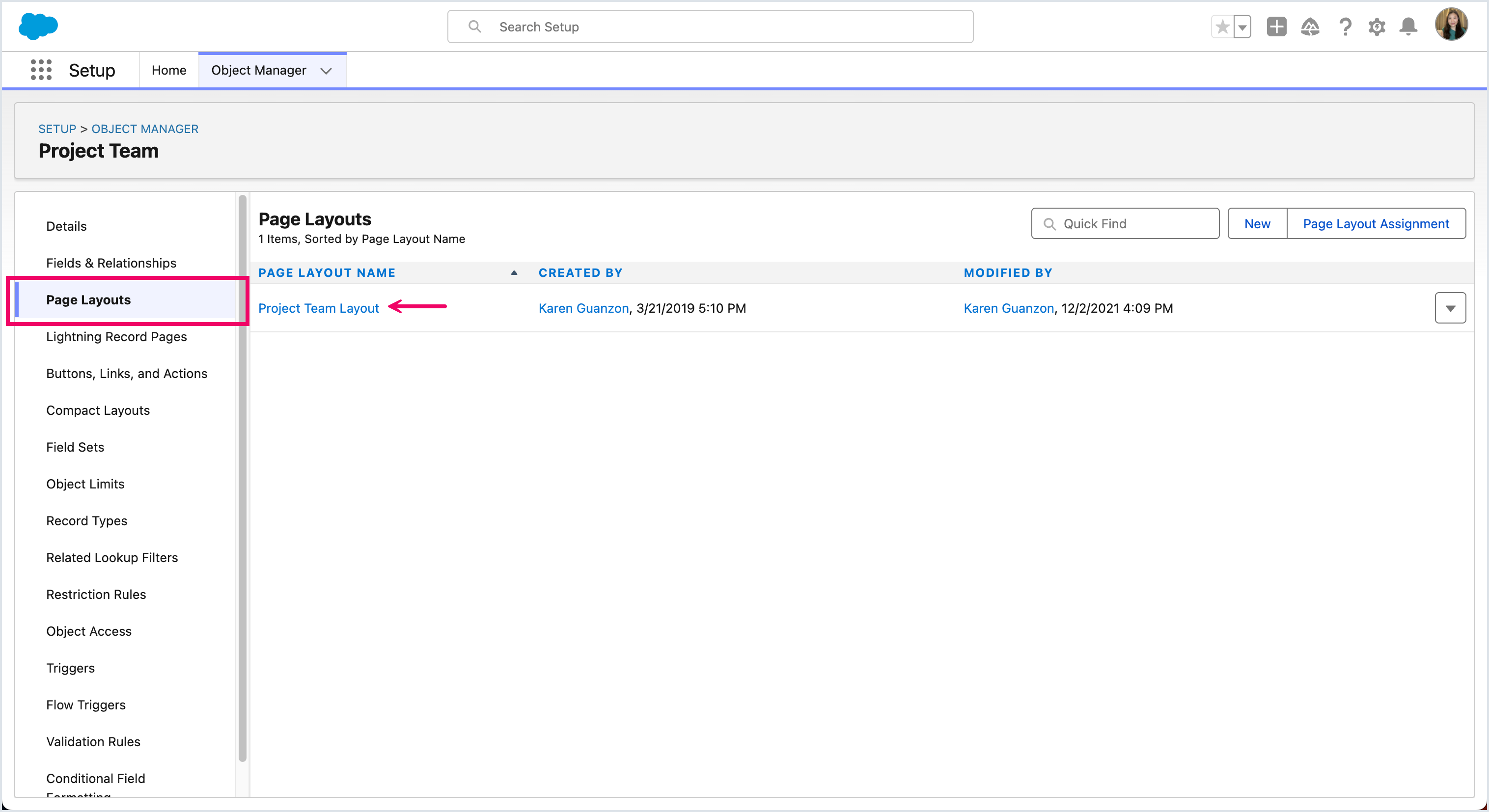Image resolution: width=1489 pixels, height=812 pixels.
Task: Open the Project Team Layout link
Action: pos(319,308)
